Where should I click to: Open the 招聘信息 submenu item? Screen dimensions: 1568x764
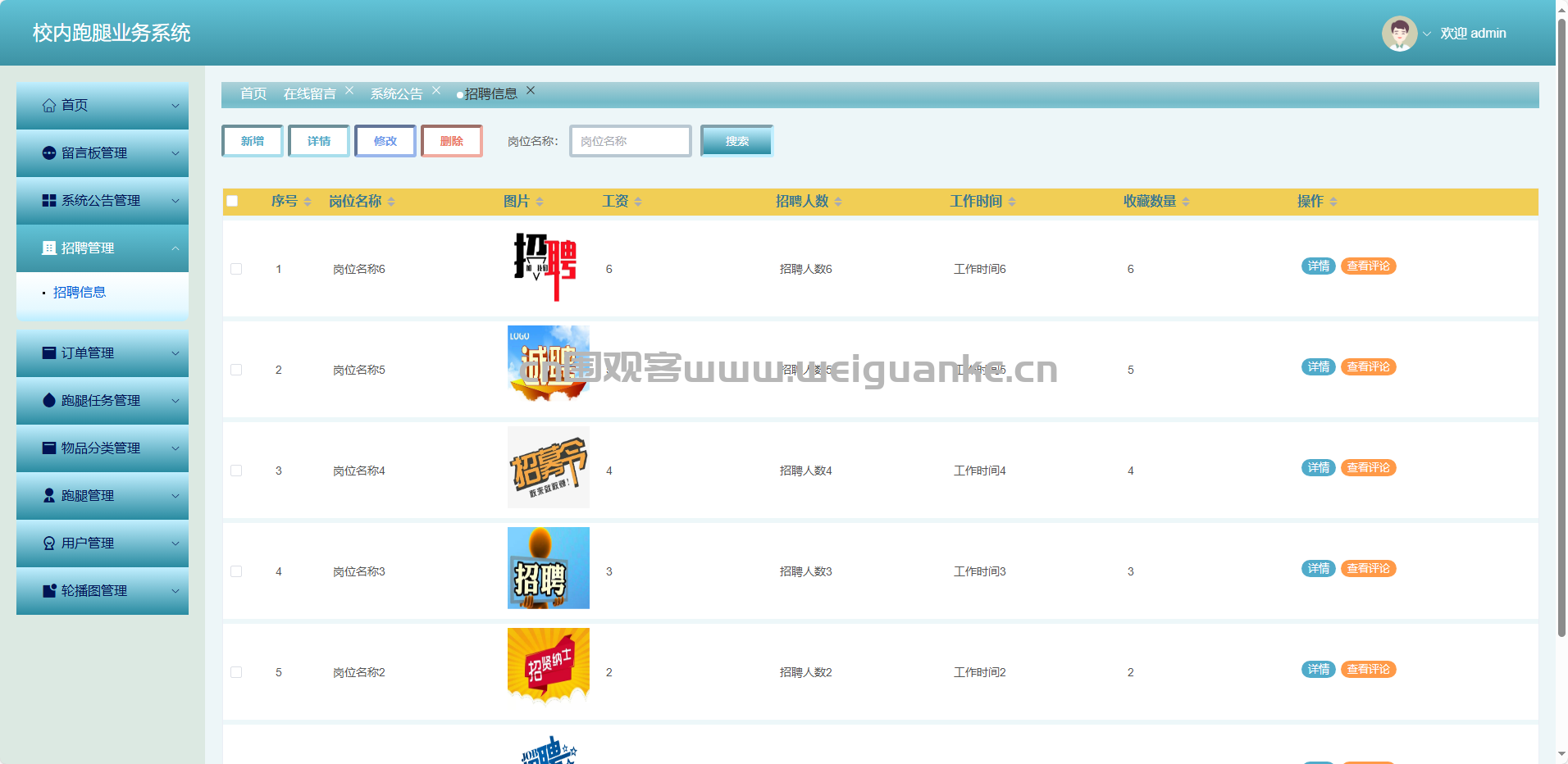tap(80, 293)
